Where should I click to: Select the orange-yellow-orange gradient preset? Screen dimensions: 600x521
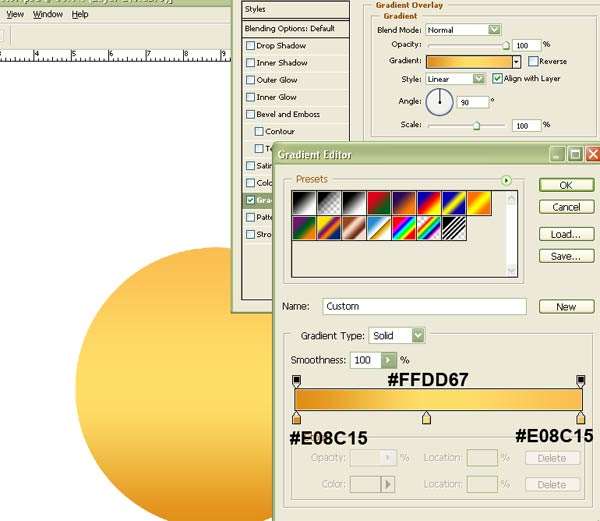click(478, 203)
